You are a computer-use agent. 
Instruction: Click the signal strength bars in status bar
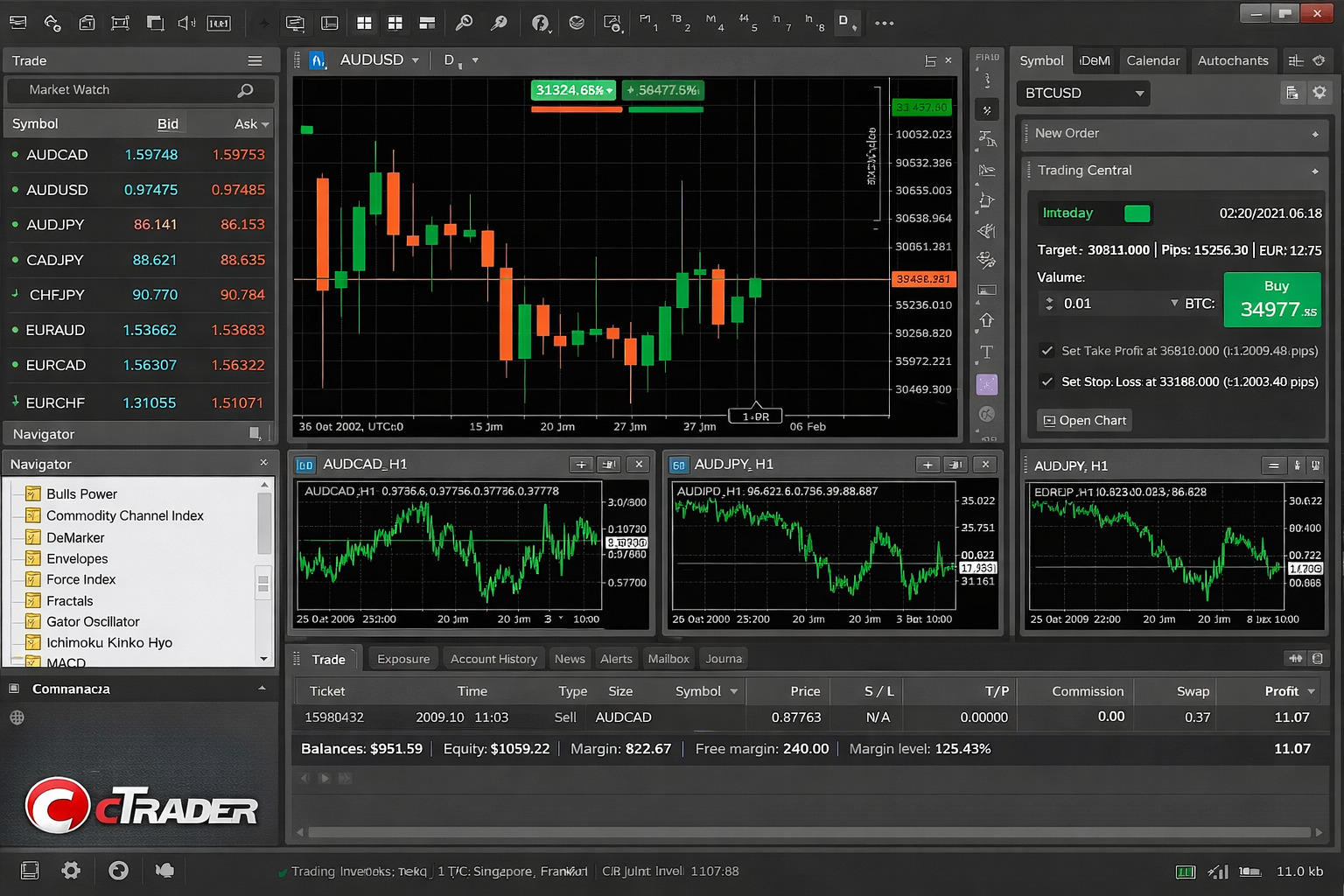(x=1218, y=871)
